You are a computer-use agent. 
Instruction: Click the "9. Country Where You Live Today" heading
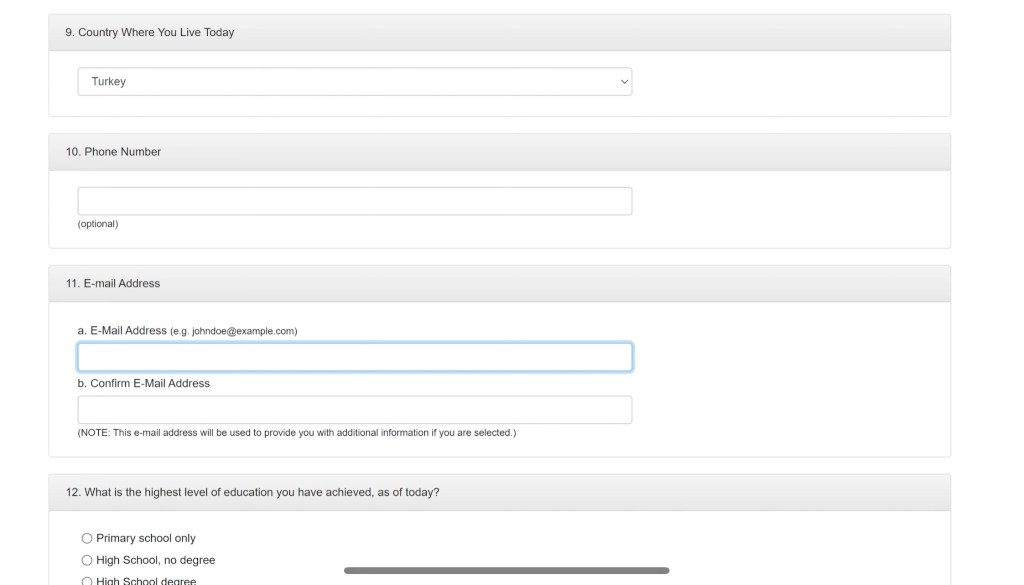(x=150, y=33)
